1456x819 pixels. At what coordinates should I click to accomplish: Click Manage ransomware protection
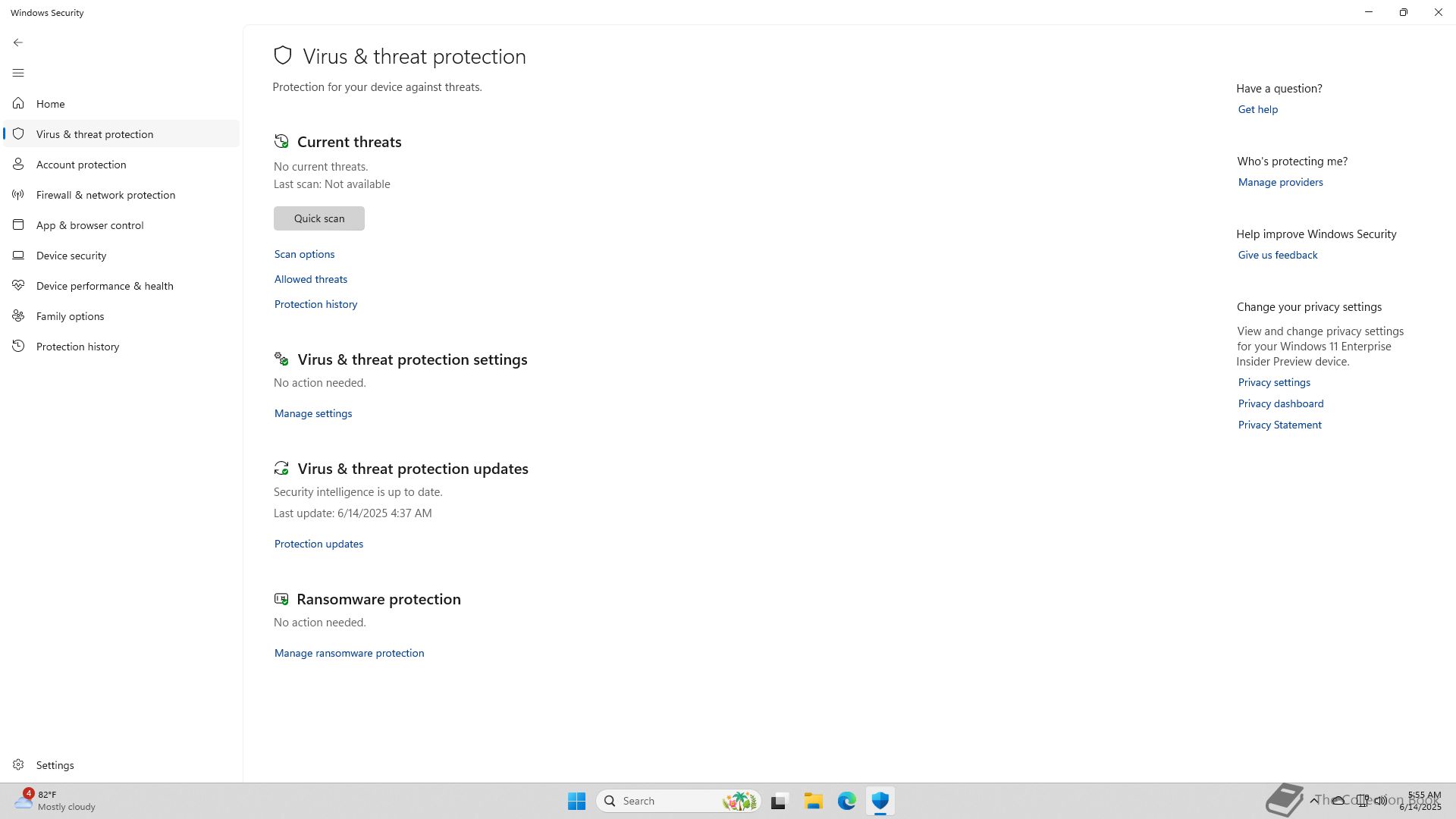(x=349, y=653)
